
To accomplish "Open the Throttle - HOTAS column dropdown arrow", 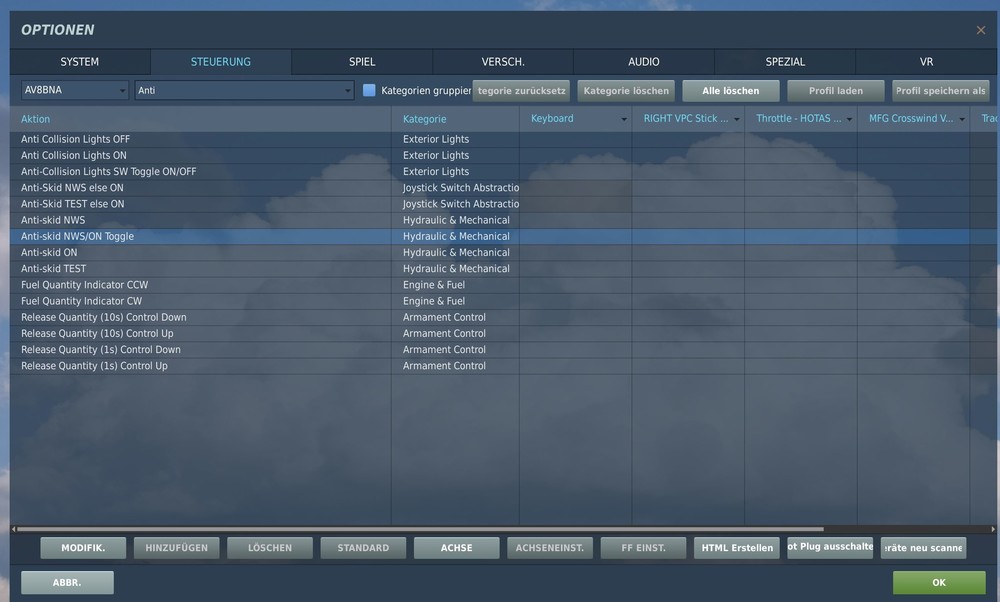I will pos(849,119).
